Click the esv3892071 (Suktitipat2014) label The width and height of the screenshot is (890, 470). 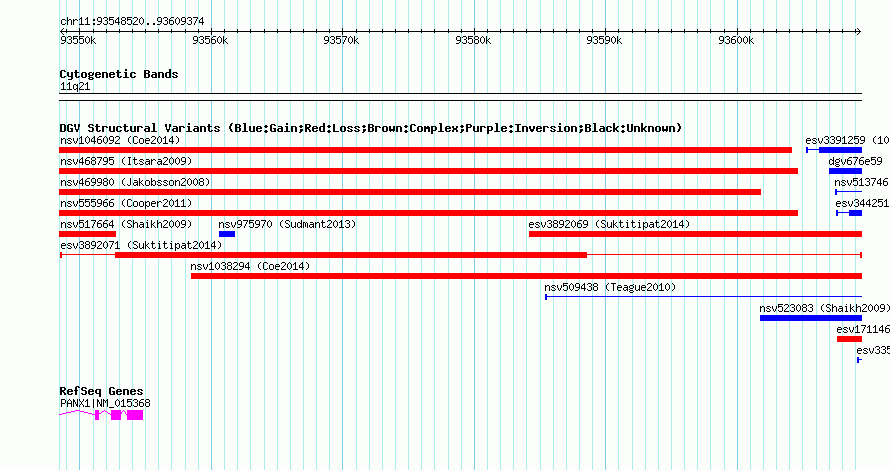[x=141, y=245]
